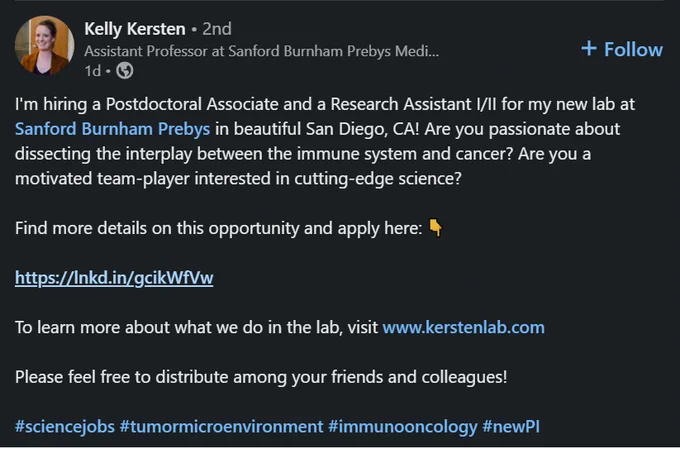Image resolution: width=680 pixels, height=449 pixels.
Task: Open the Sanford Burnham Prebys company link
Action: [x=112, y=129]
